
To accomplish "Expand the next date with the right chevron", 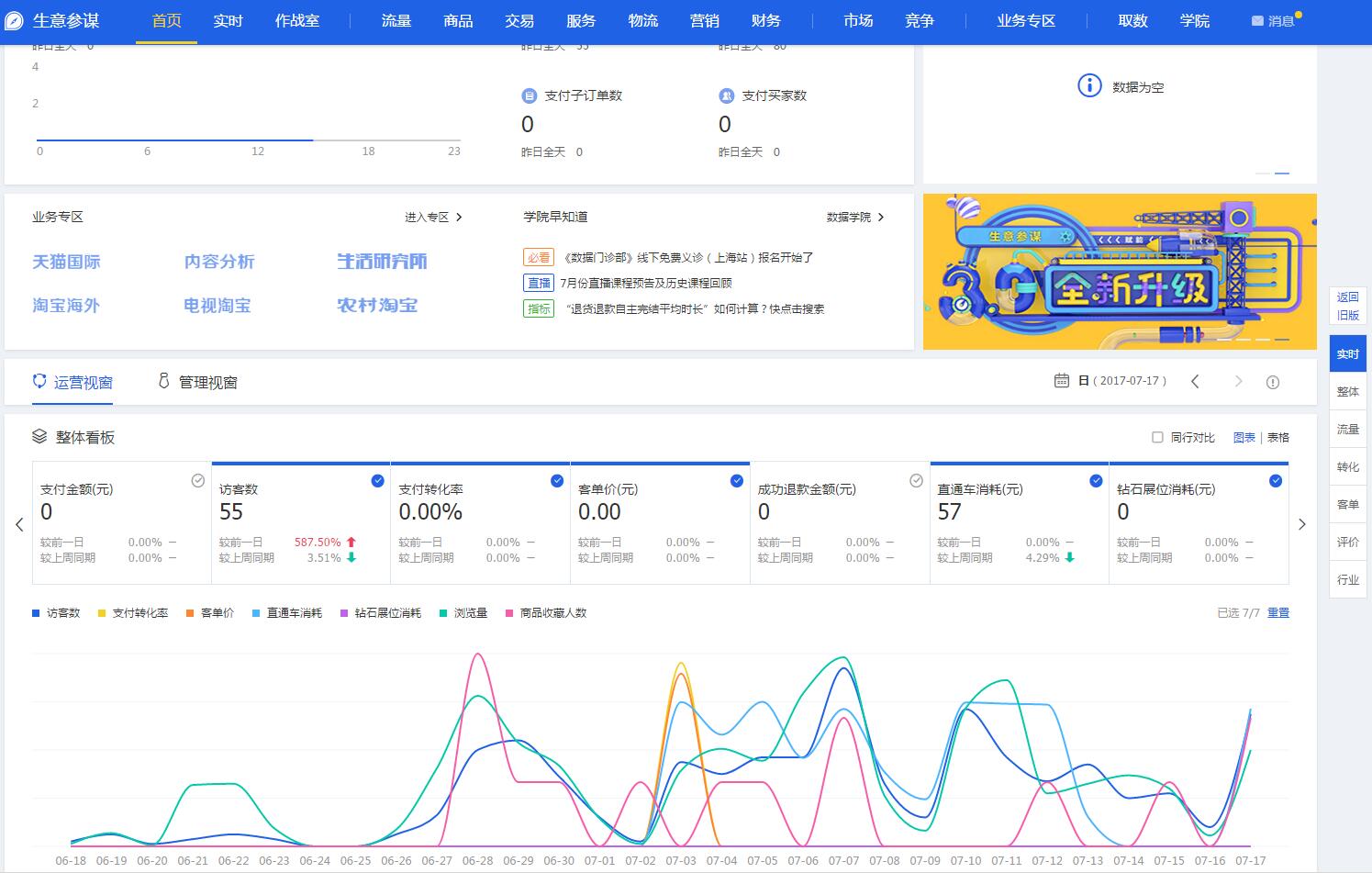I will [x=1239, y=380].
